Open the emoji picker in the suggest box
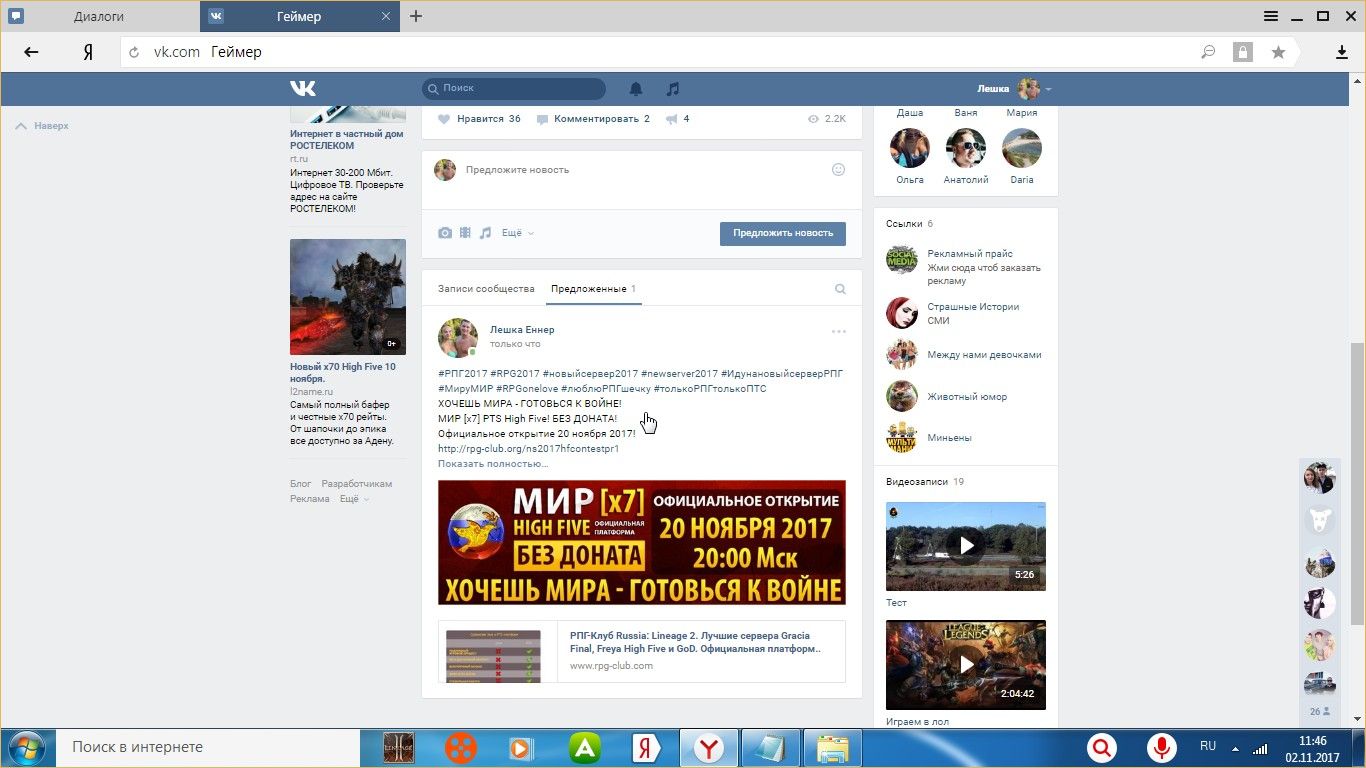The image size is (1366, 768). [839, 170]
